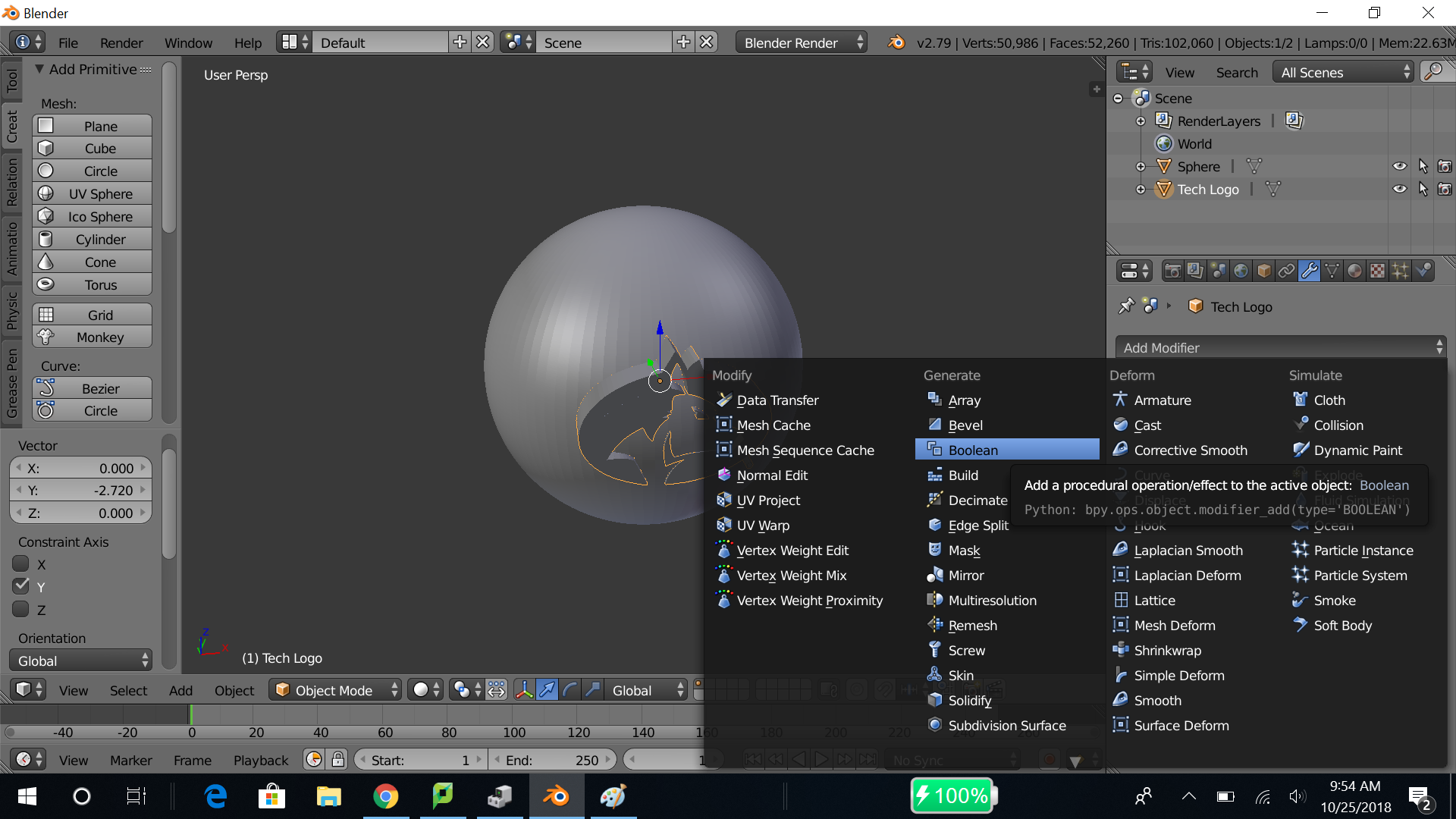Open the Orientation Global dropdown in tool panel
Viewport: 1456px width, 819px height.
pyautogui.click(x=81, y=661)
